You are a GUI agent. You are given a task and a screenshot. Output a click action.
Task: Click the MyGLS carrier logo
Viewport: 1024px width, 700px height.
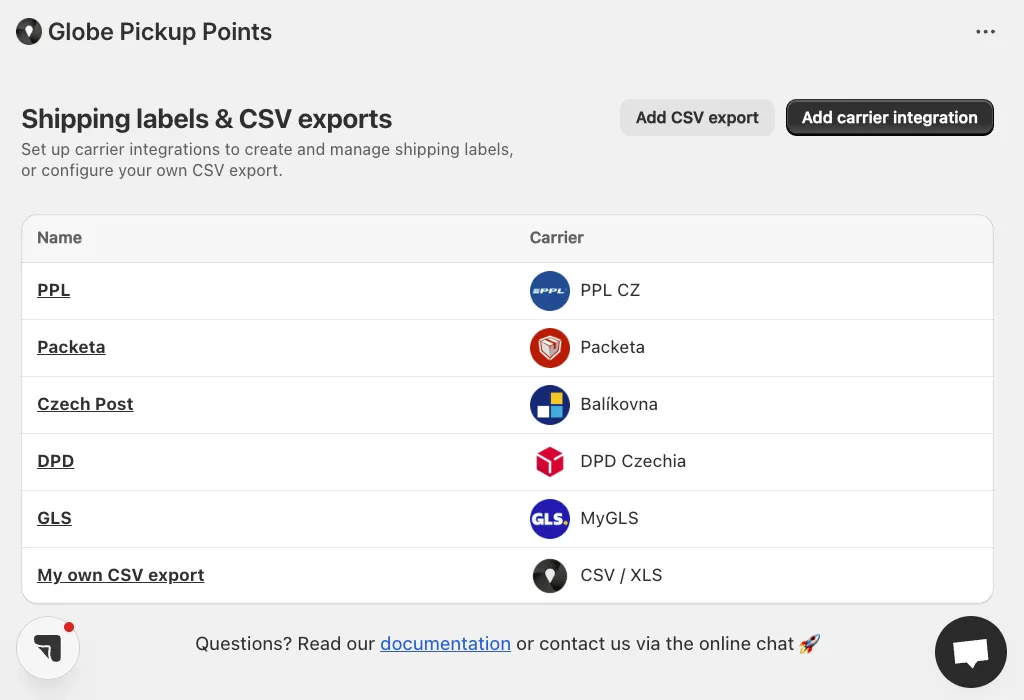click(x=549, y=518)
